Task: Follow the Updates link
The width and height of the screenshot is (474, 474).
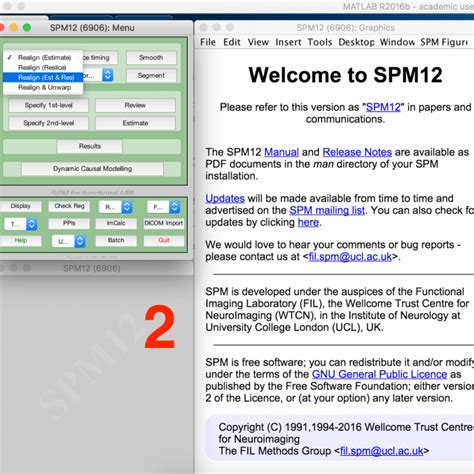Action: coord(225,199)
